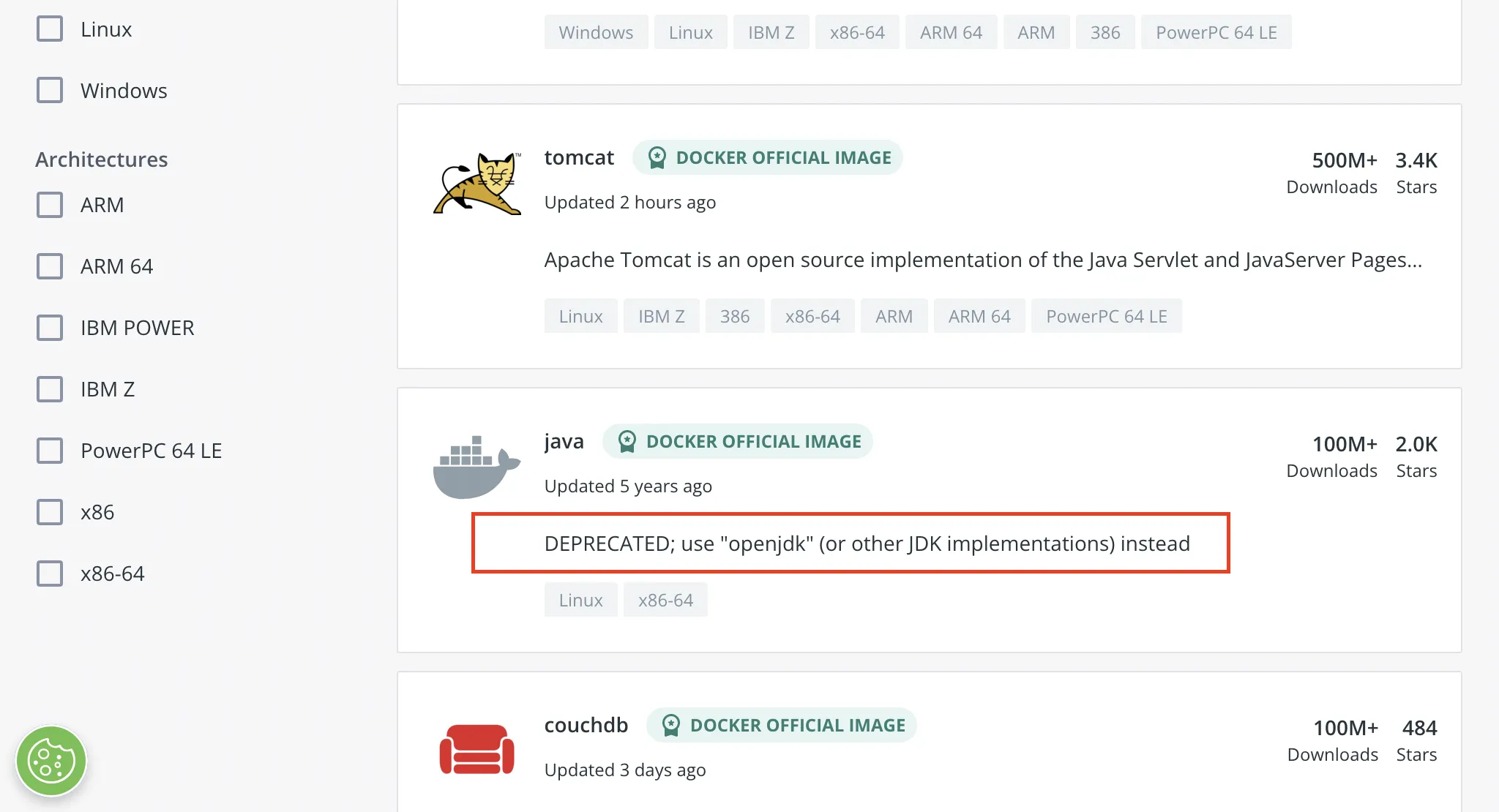The width and height of the screenshot is (1499, 812).
Task: Enable the x86-64 architecture filter
Action: pos(50,574)
